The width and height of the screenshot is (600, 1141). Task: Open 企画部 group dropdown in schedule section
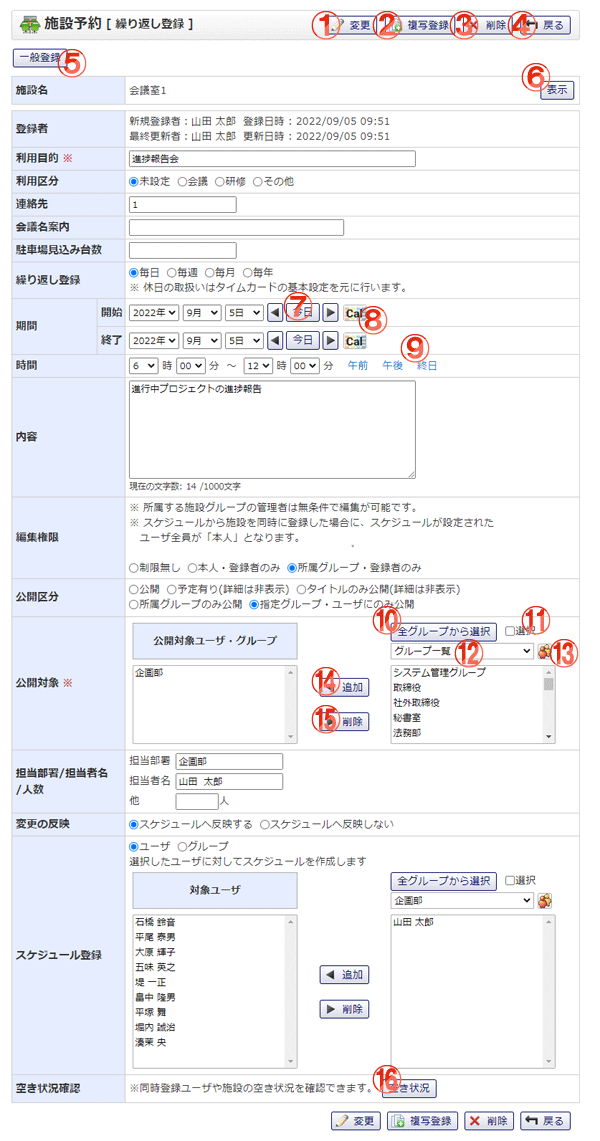pyautogui.click(x=462, y=901)
